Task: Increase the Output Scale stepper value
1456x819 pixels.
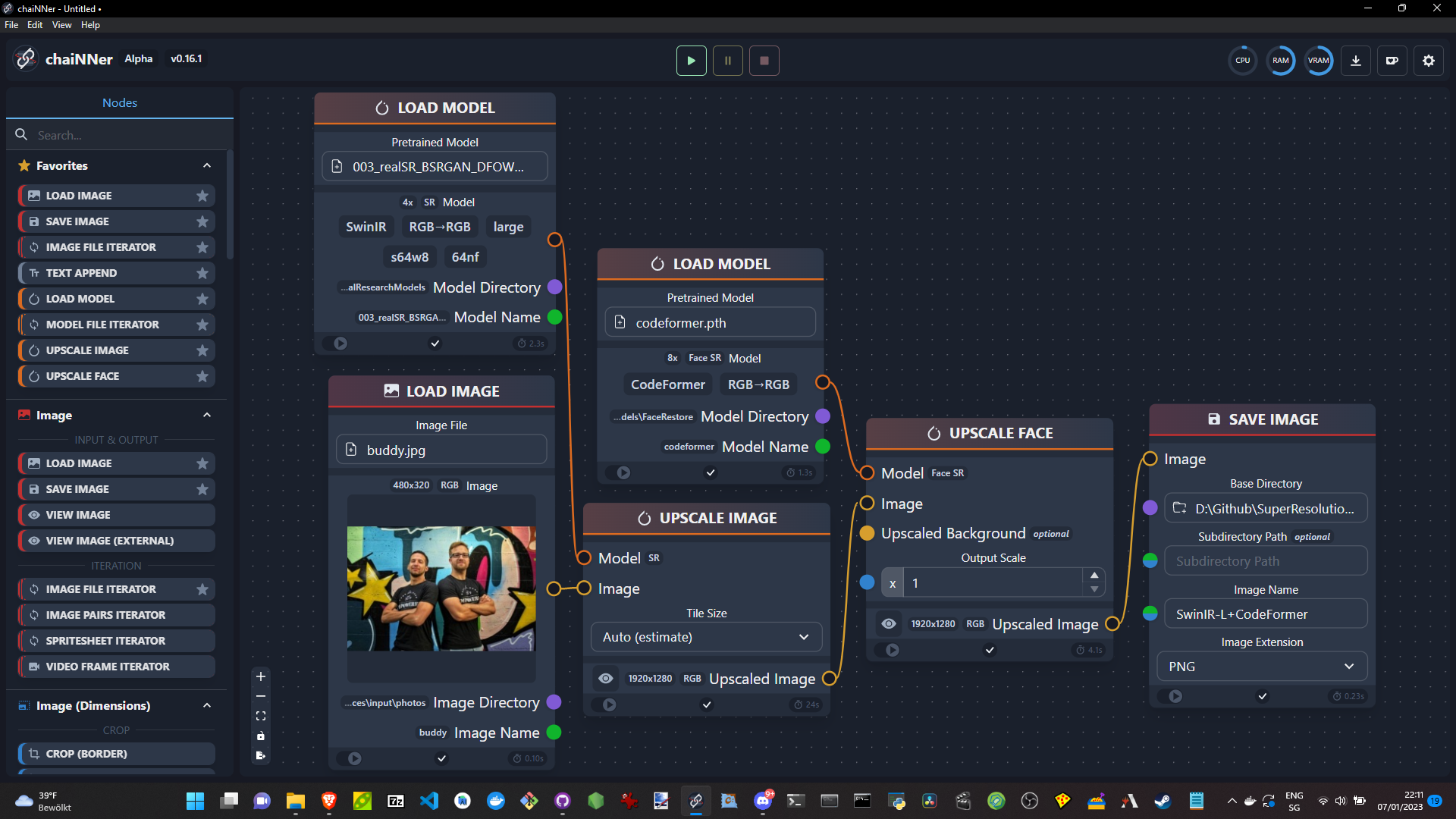Action: pyautogui.click(x=1094, y=576)
